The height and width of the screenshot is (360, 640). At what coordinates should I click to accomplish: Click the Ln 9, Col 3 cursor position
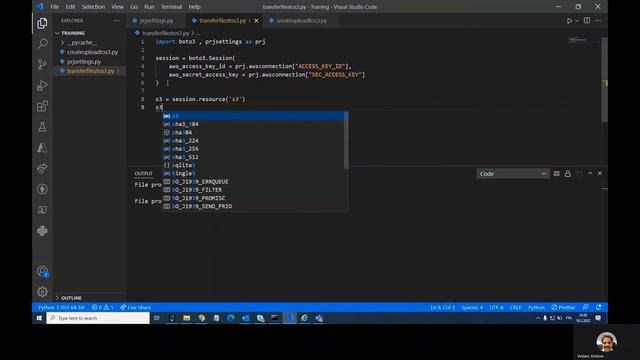pyautogui.click(x=442, y=307)
